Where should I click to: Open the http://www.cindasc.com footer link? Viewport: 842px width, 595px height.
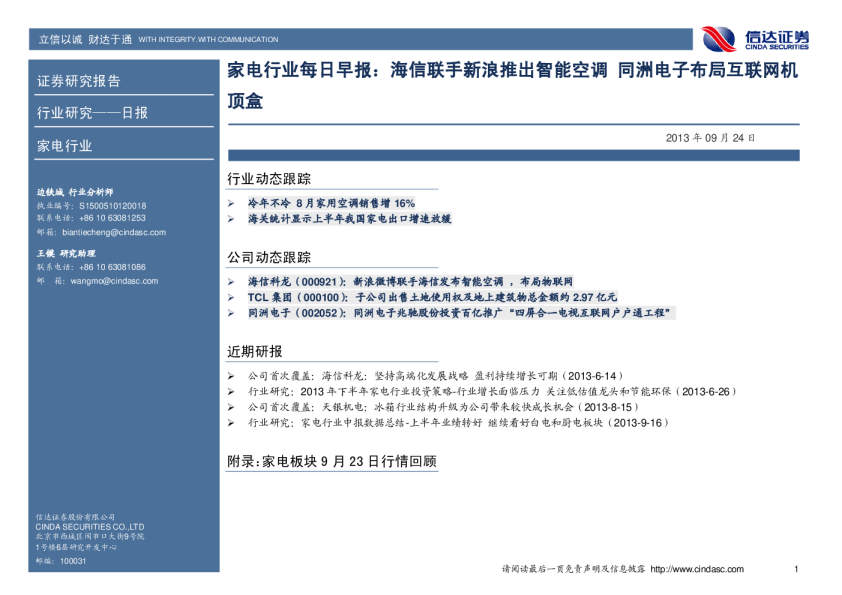pyautogui.click(x=697, y=569)
